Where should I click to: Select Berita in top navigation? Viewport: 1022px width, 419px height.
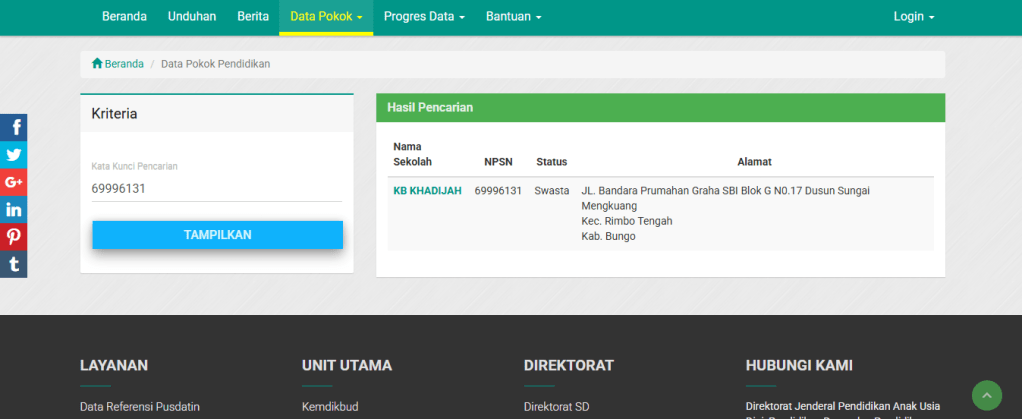(x=253, y=17)
